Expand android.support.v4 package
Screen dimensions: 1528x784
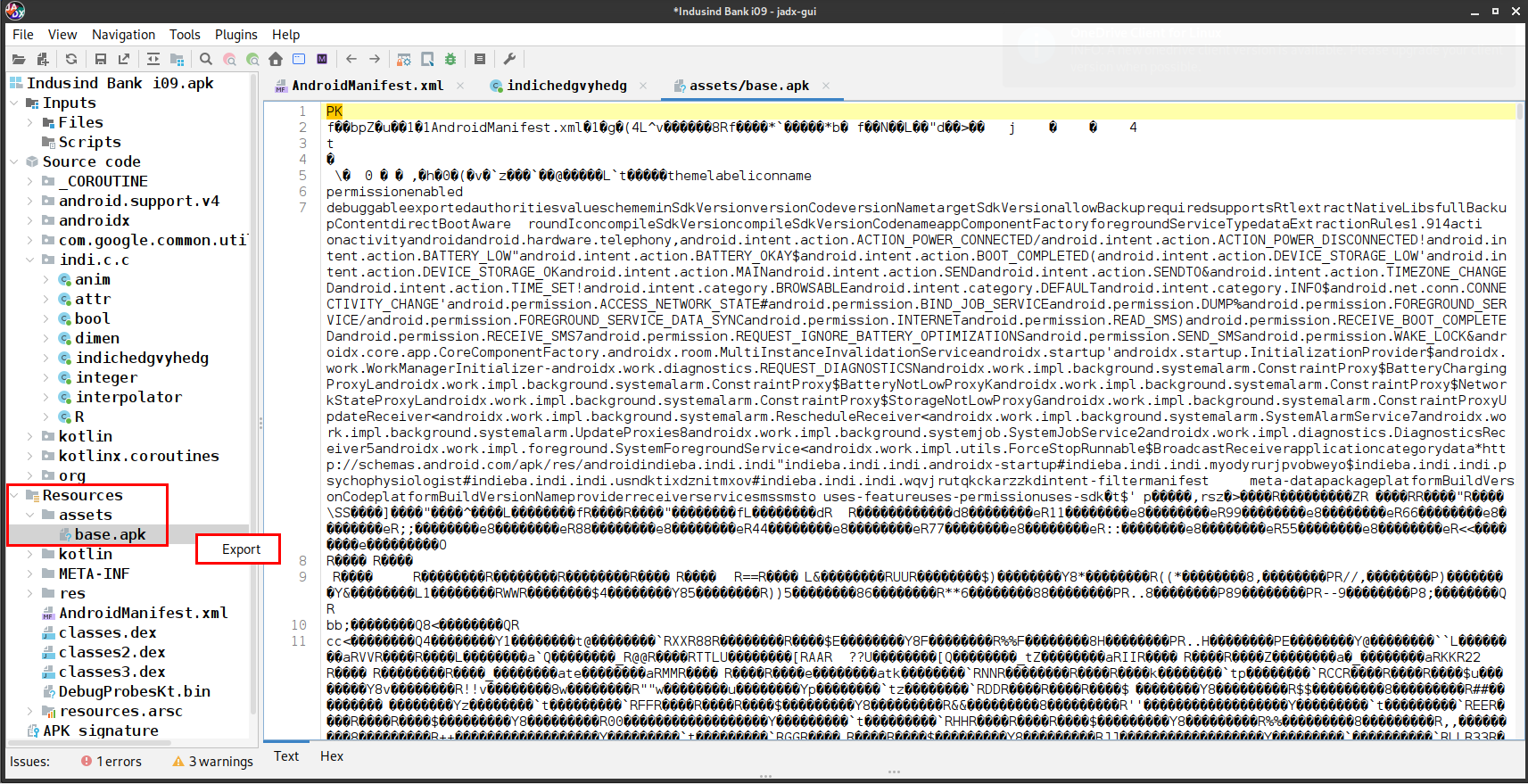30,202
